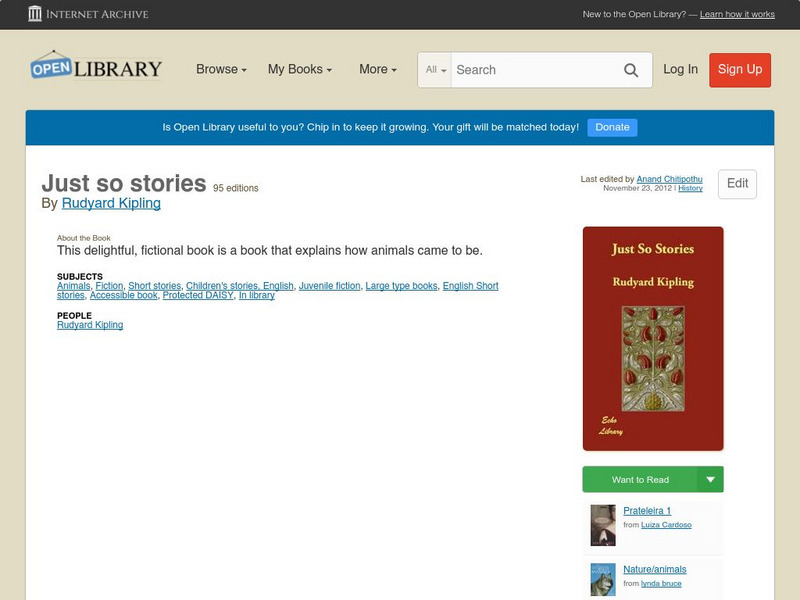The width and height of the screenshot is (800, 600).
Task: Click the Log In link
Action: coord(680,70)
